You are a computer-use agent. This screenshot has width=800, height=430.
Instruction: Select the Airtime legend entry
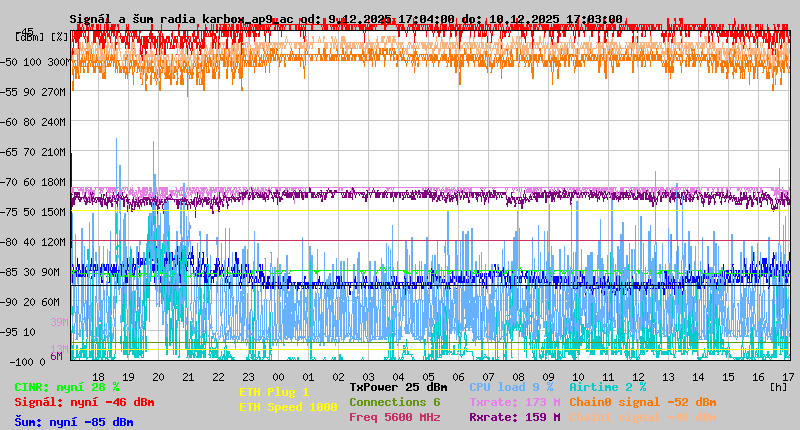tap(607, 387)
